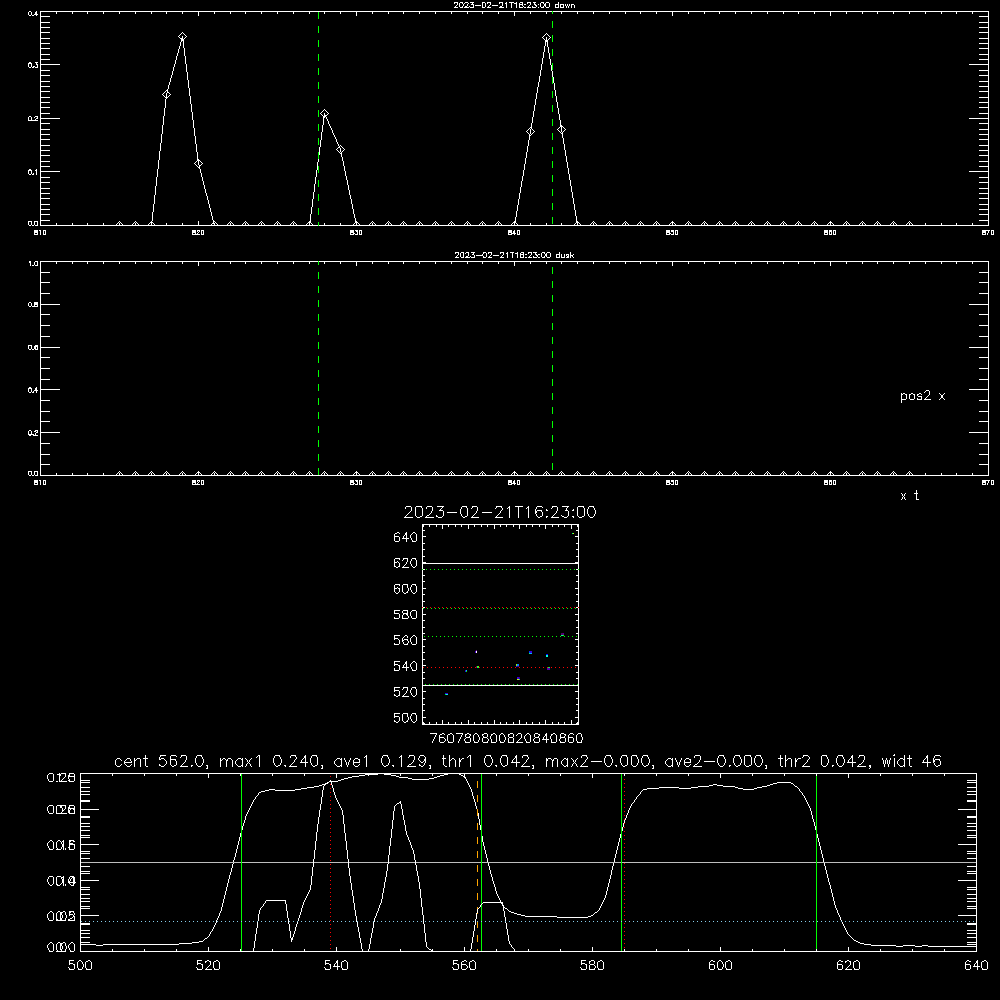Click the green vertical line at 525 in bottom plot
The width and height of the screenshot is (1000, 1000).
(x=241, y=861)
